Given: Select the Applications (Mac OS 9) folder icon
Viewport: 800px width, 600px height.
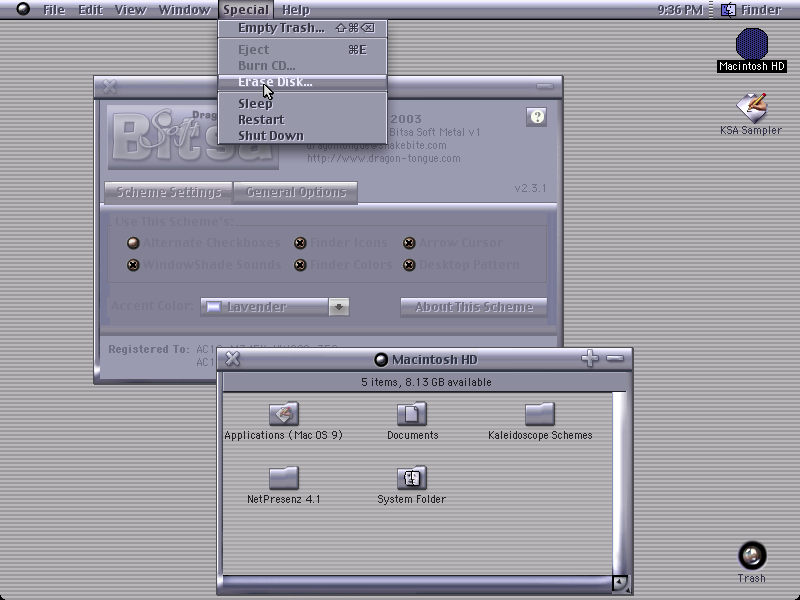Looking at the screenshot, I should [284, 414].
